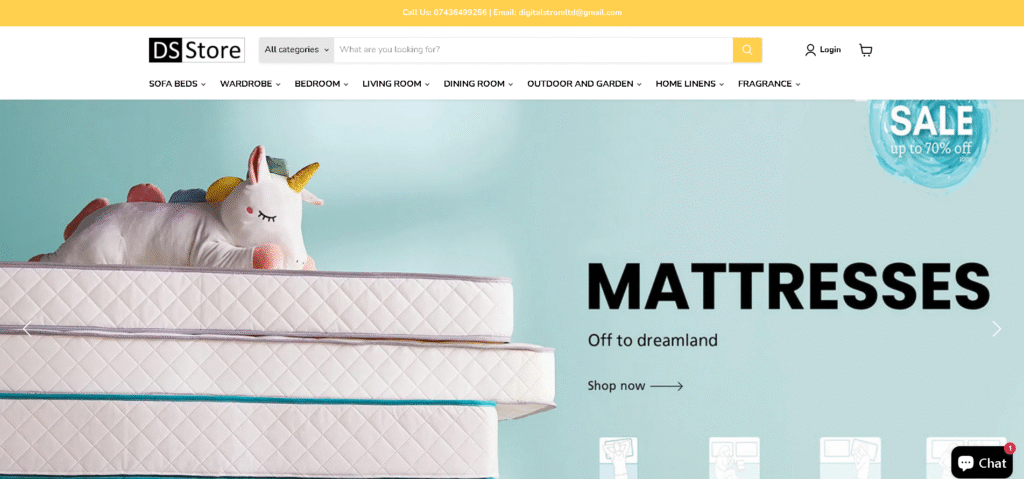Advance to next slide arrow

(x=997, y=329)
